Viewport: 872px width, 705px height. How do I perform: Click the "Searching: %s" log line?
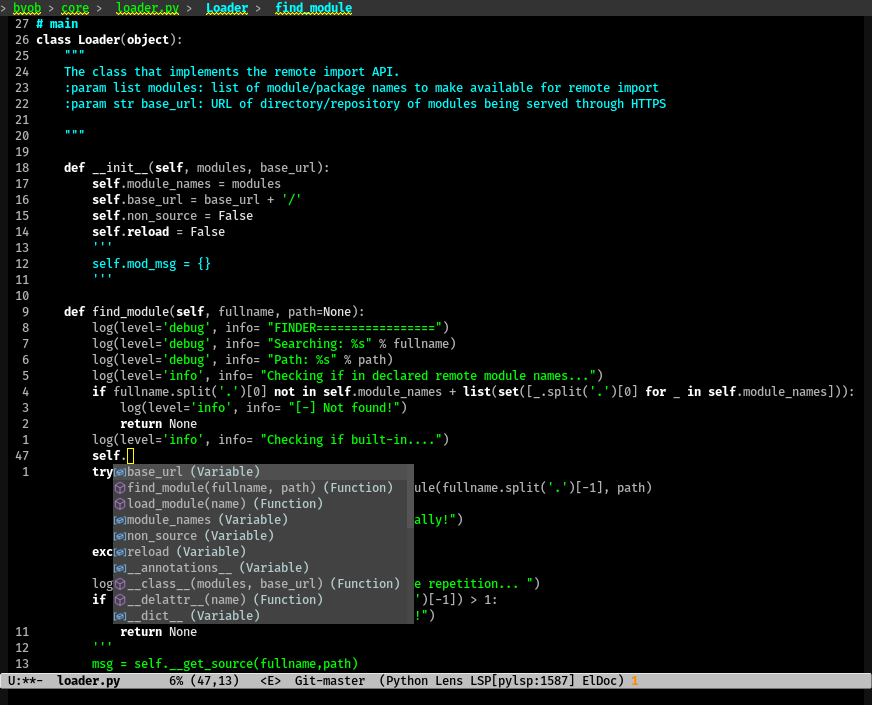coord(274,344)
